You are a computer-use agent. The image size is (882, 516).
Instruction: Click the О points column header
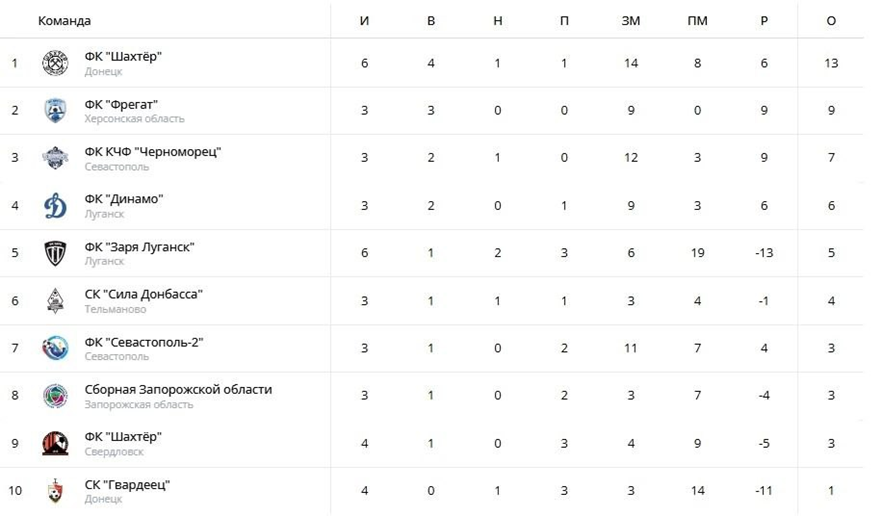pos(831,21)
